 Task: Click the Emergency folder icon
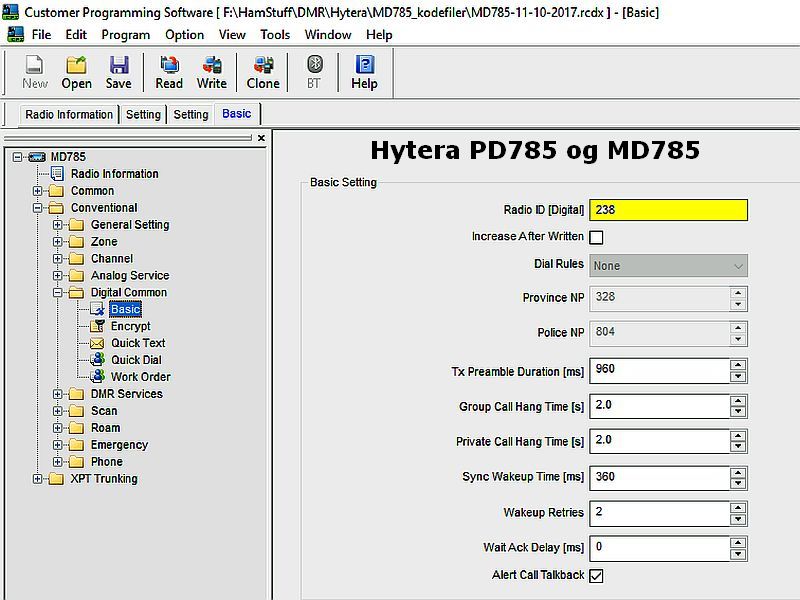[x=77, y=445]
